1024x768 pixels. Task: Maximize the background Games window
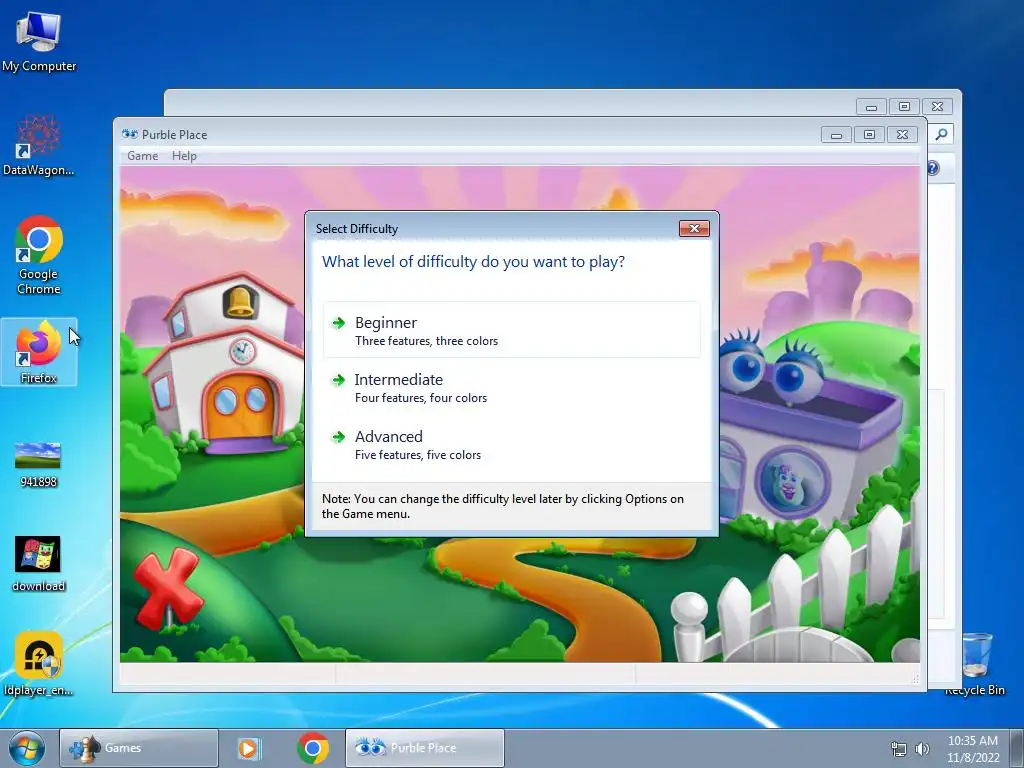click(x=904, y=106)
